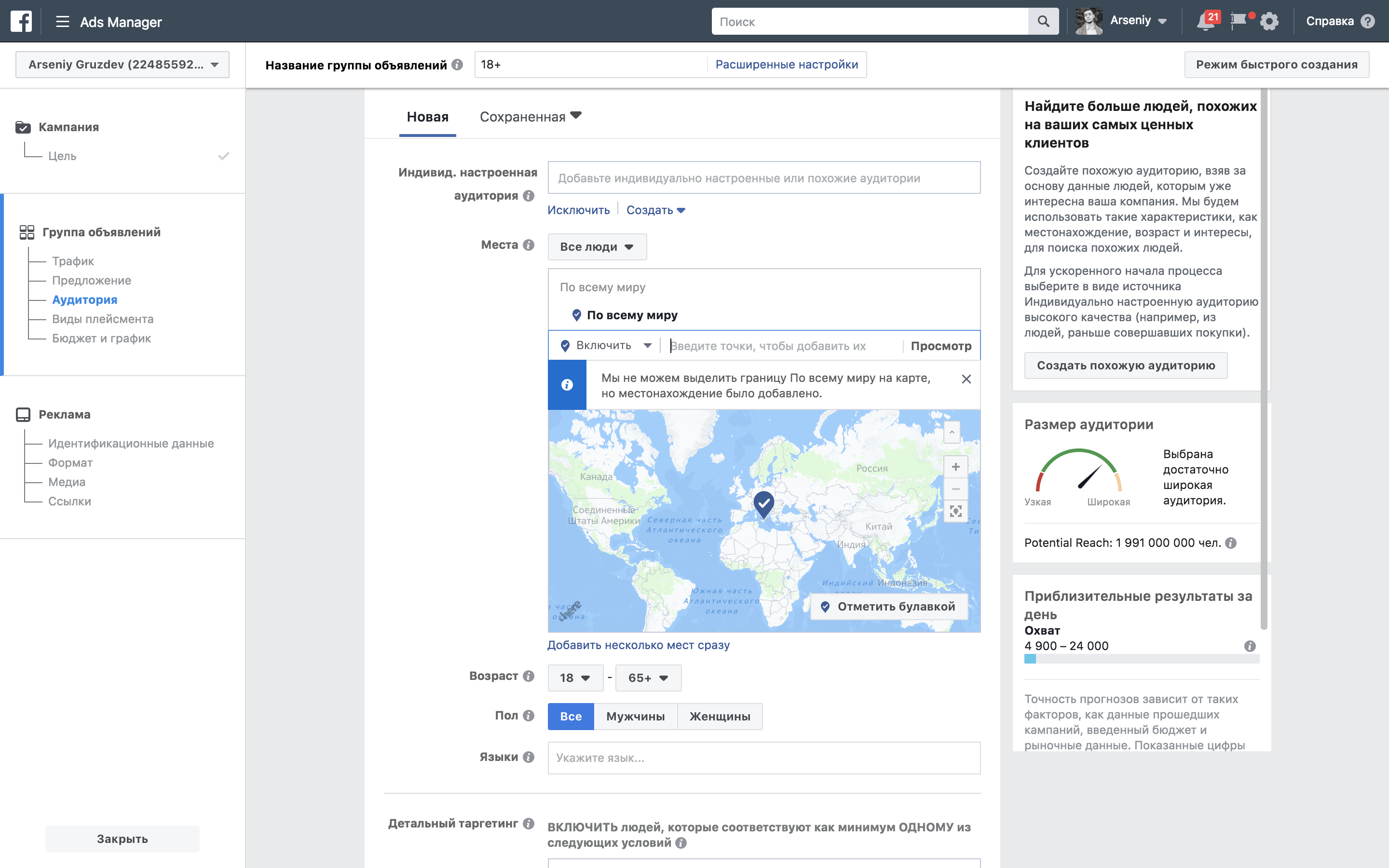Screen dimensions: 1389x868
Task: Click Добавить несколько мест сразу link
Action: 638,645
